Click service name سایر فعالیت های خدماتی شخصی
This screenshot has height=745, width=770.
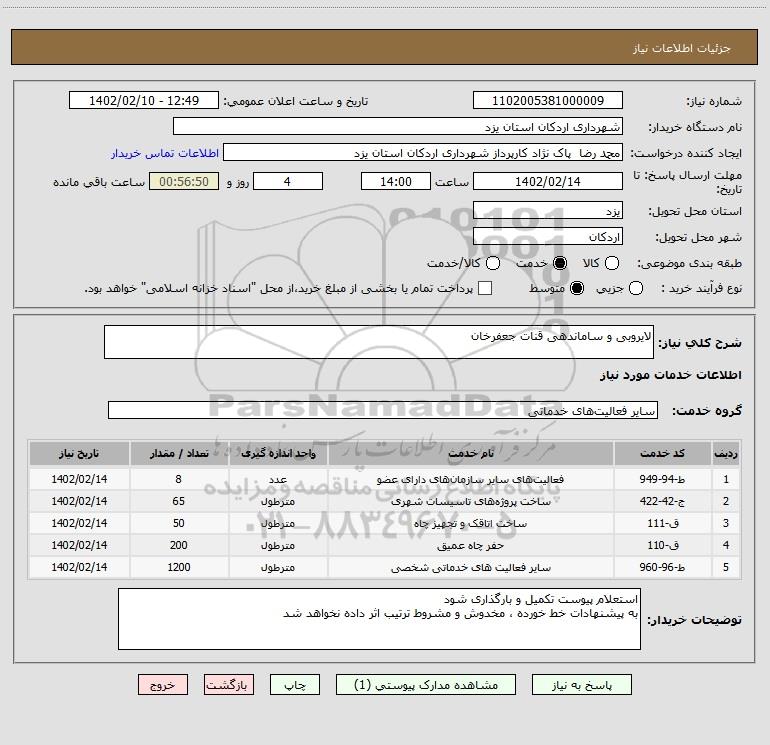pyautogui.click(x=470, y=568)
